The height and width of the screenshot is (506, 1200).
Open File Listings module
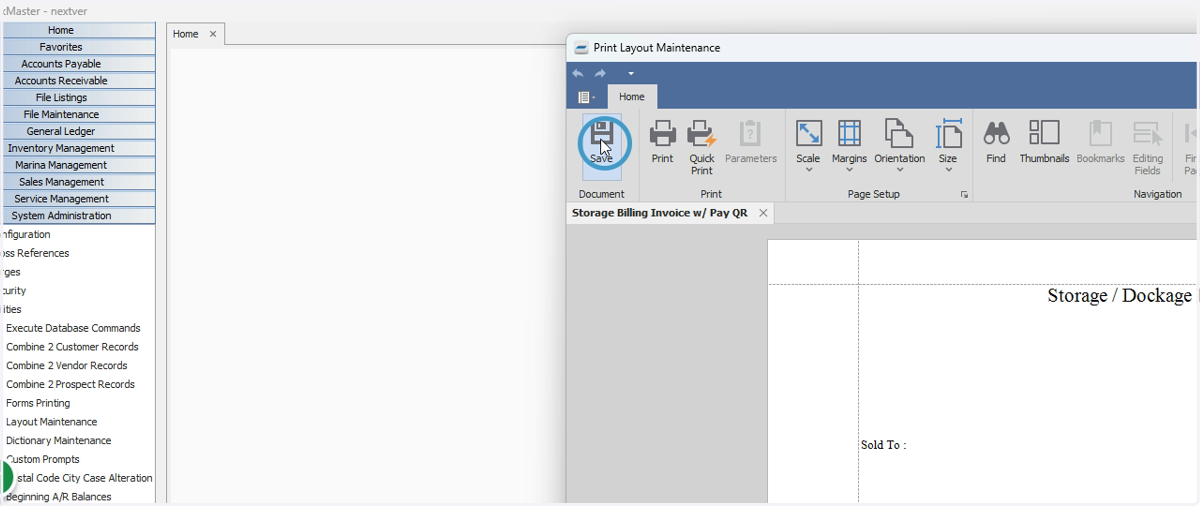click(x=79, y=98)
